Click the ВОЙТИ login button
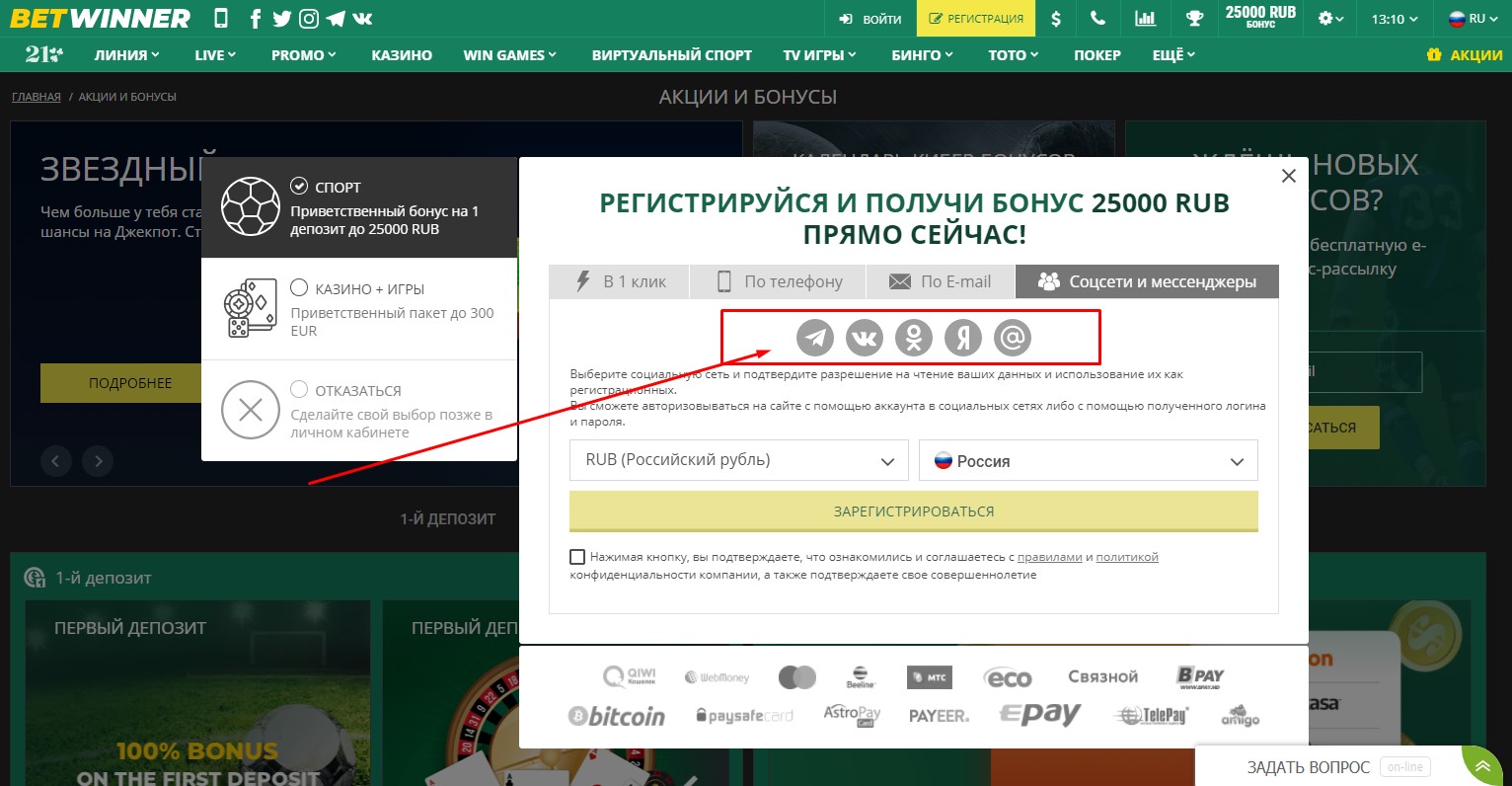1512x786 pixels. pos(870,19)
